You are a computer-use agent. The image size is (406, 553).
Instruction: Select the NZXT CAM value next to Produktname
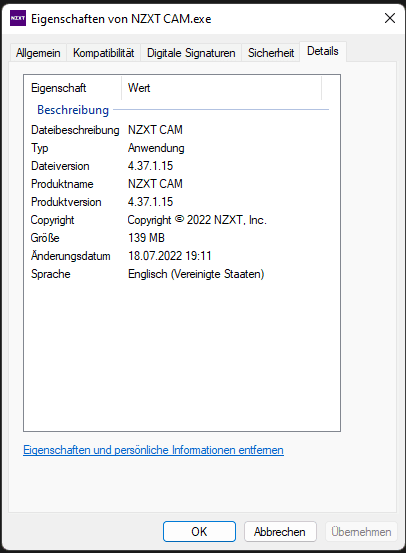pyautogui.click(x=155, y=184)
